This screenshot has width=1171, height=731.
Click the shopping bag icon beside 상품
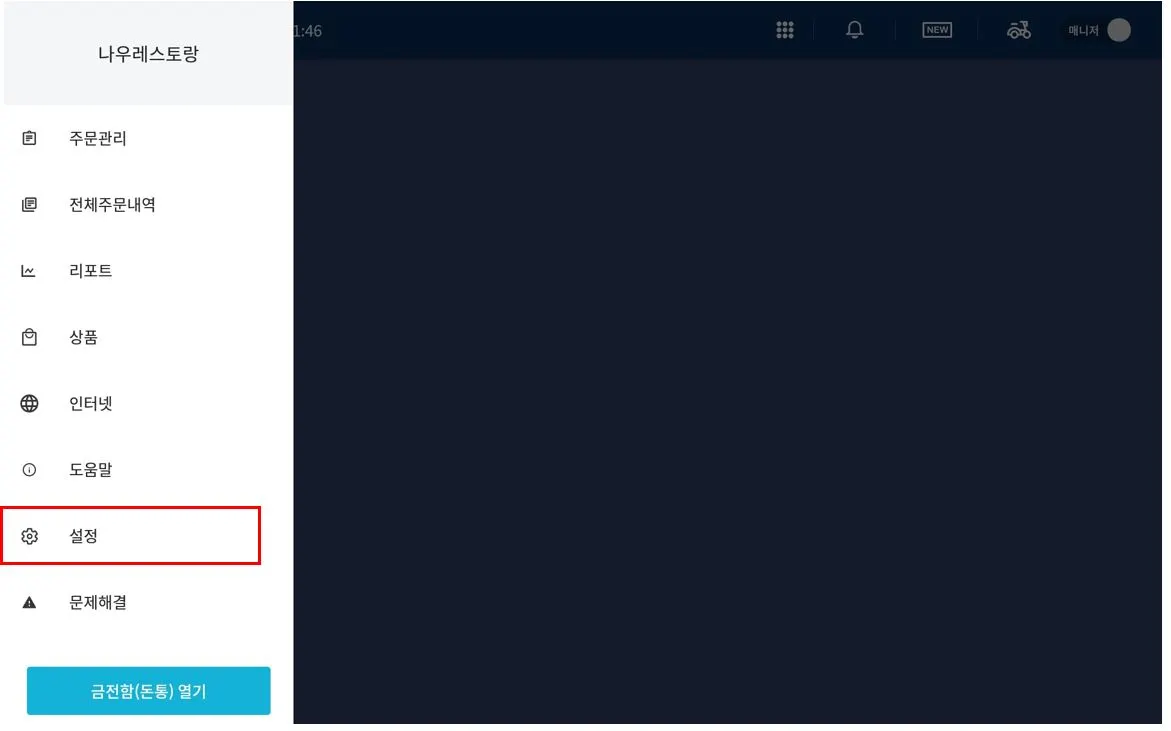[29, 337]
